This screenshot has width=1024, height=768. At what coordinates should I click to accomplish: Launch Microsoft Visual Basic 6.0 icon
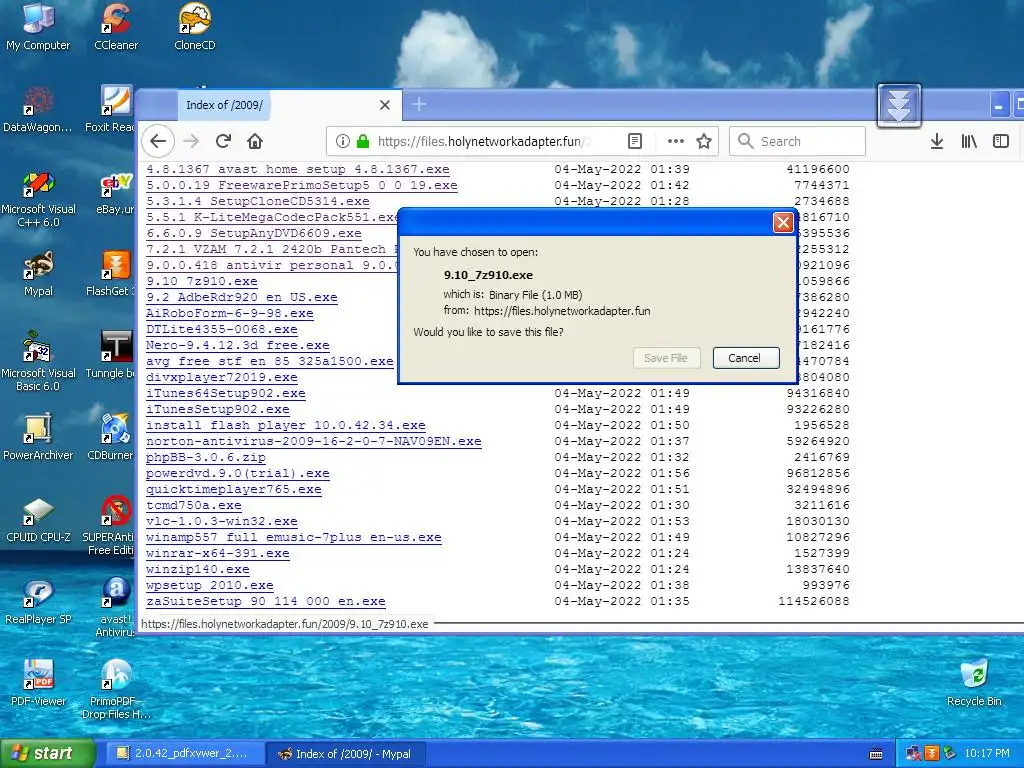pos(38,362)
